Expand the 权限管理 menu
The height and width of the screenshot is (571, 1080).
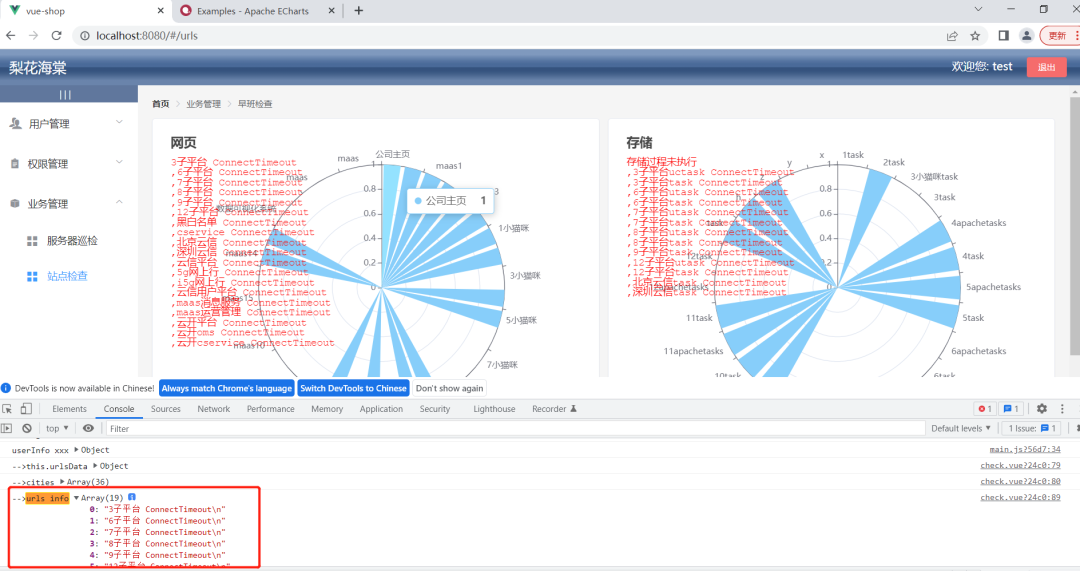click(x=68, y=163)
